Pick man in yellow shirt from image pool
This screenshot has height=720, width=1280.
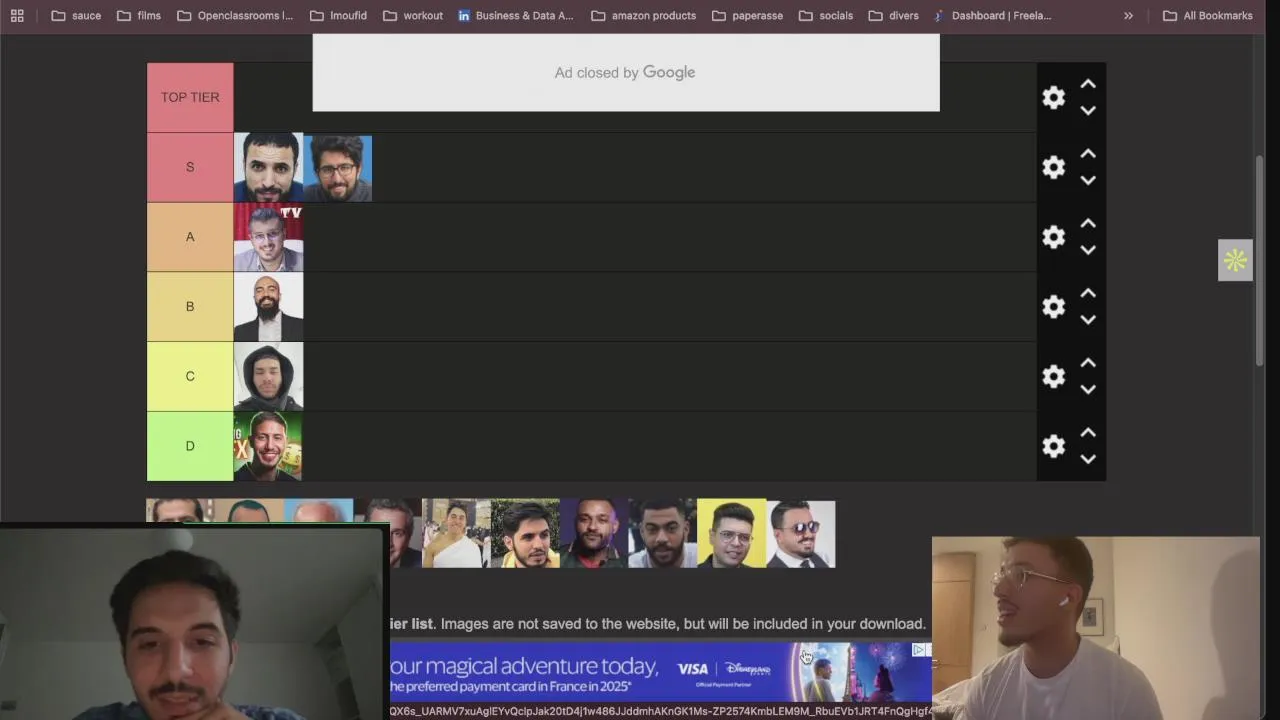click(x=525, y=533)
